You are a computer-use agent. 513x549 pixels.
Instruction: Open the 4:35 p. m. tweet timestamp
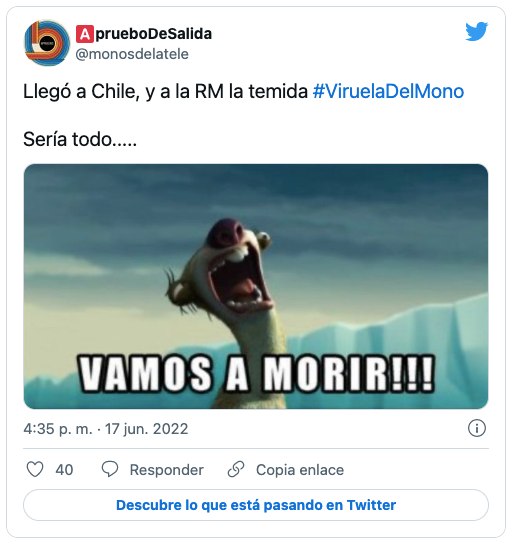[106, 429]
